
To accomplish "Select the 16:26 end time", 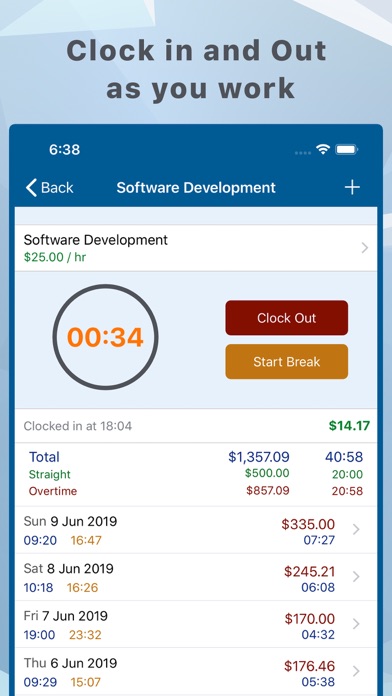I will [83, 588].
